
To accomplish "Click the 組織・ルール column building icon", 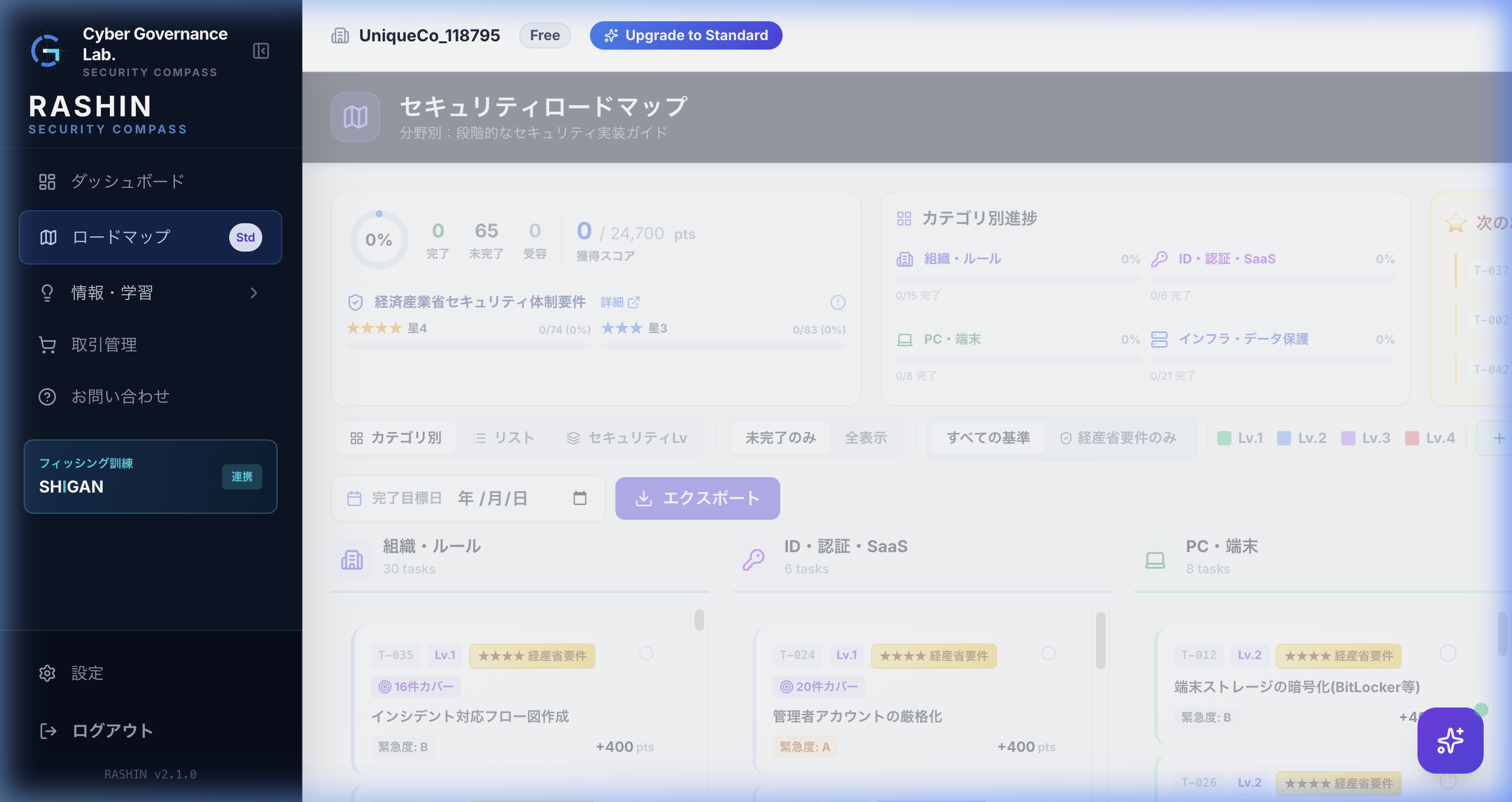I will coord(352,560).
